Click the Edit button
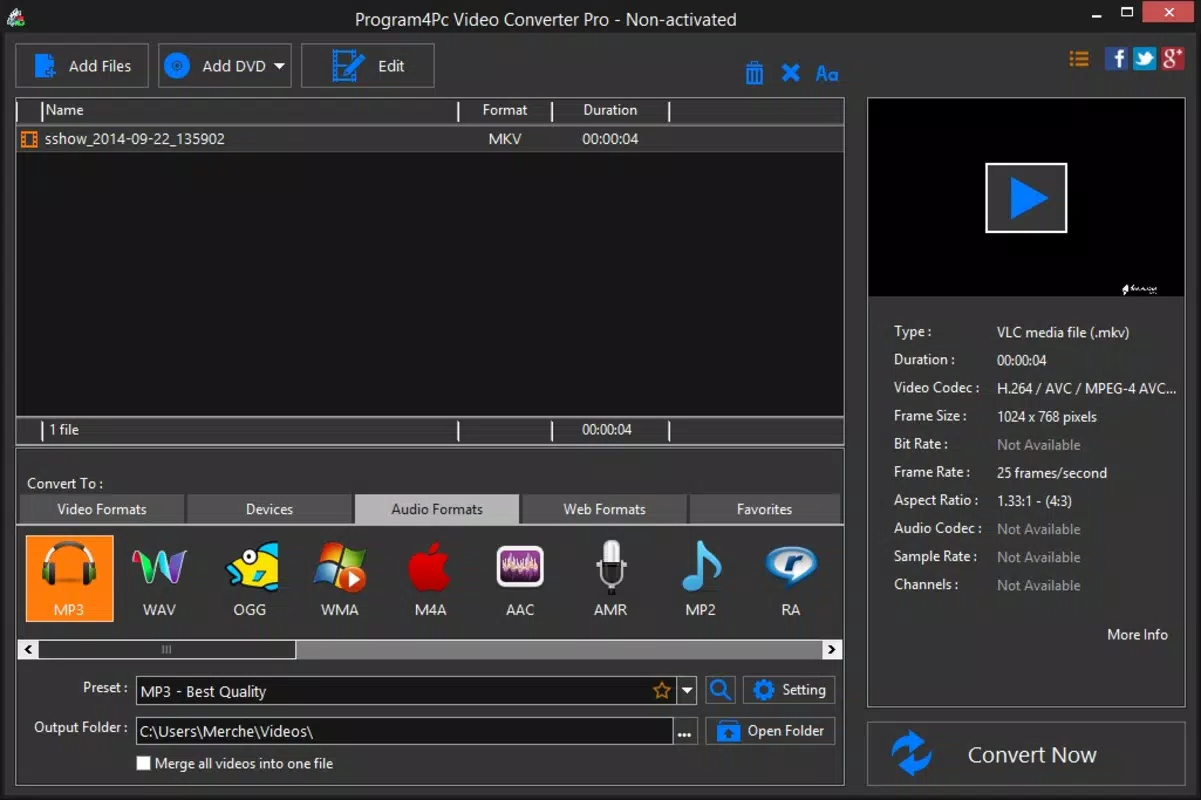Screen dimensions: 1201x800 tap(368, 66)
